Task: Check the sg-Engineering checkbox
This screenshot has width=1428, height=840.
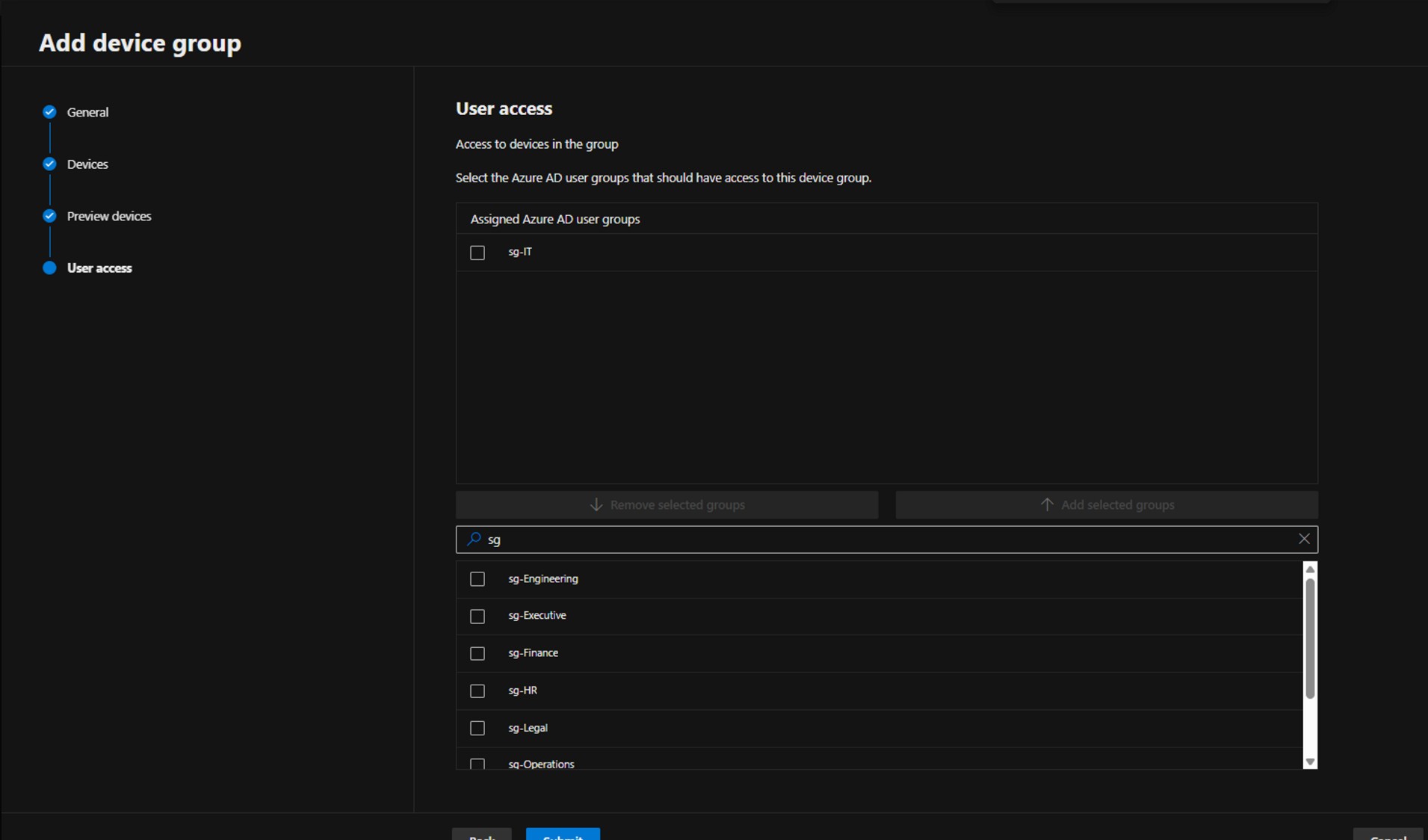Action: [477, 579]
